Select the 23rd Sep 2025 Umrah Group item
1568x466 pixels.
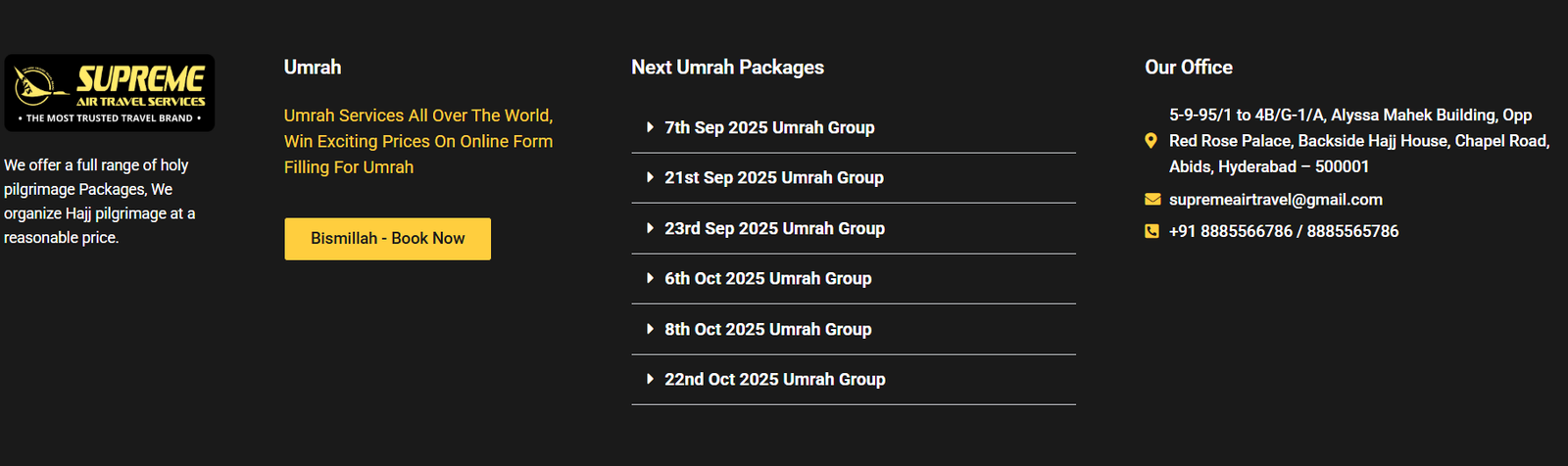pos(774,228)
